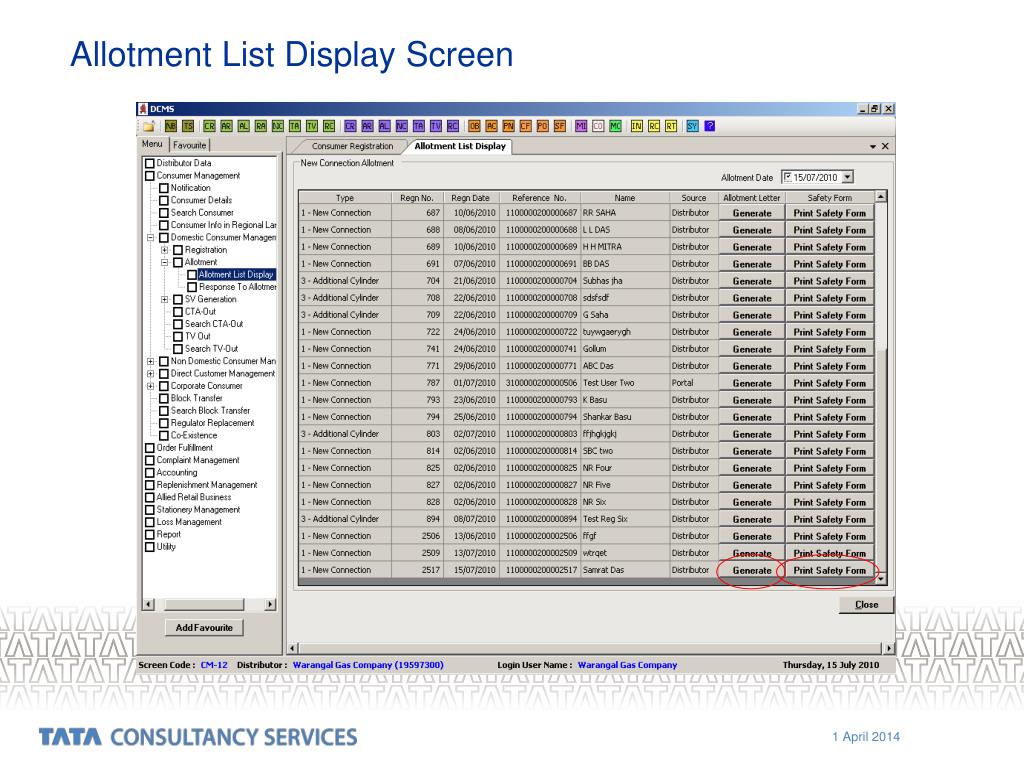This screenshot has height=768, width=1024.
Task: Click the olive TS toolbar icon
Action: point(188,126)
